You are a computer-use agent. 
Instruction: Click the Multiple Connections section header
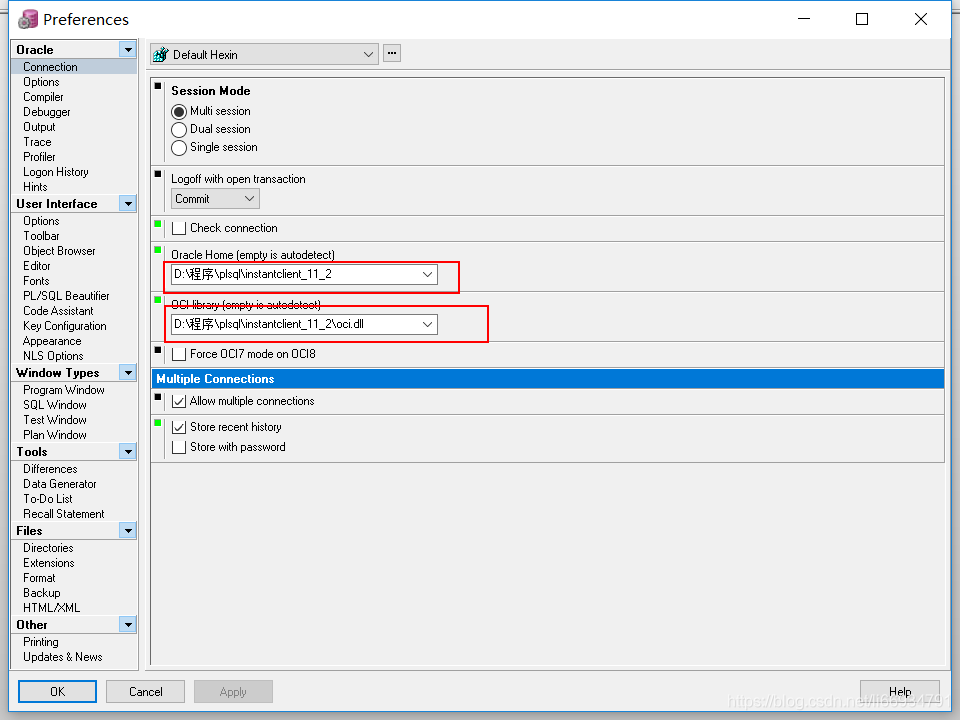coord(547,379)
